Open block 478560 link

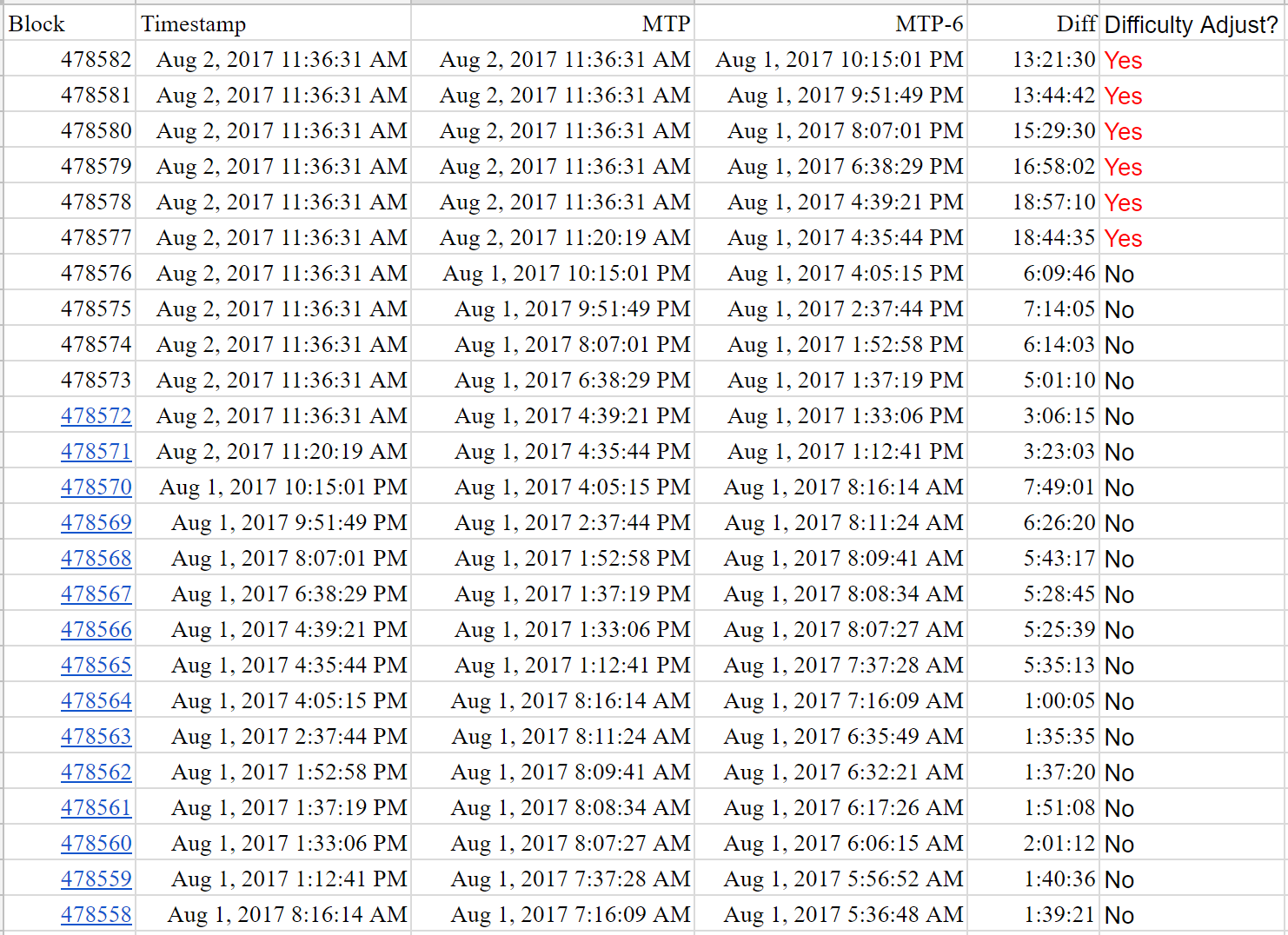click(x=96, y=844)
